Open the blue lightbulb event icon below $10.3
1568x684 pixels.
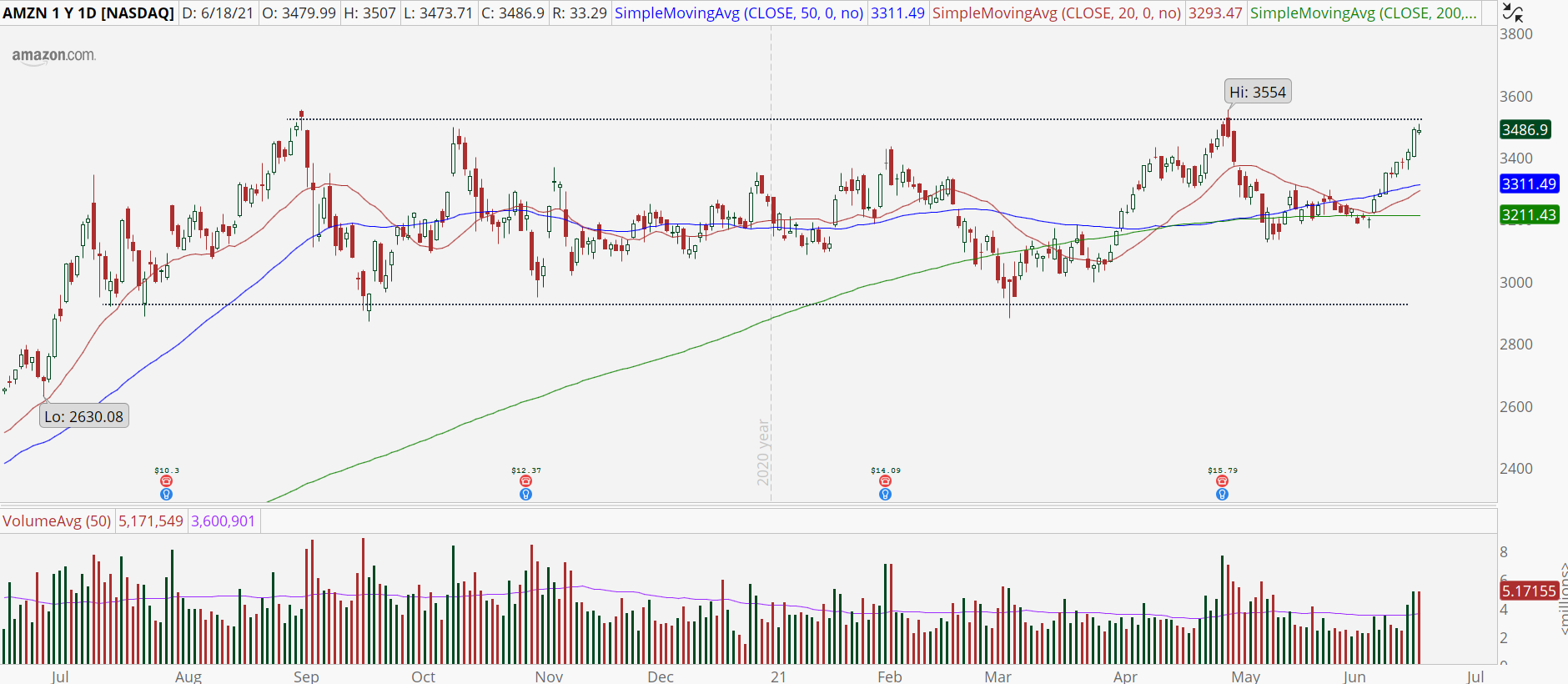166,495
